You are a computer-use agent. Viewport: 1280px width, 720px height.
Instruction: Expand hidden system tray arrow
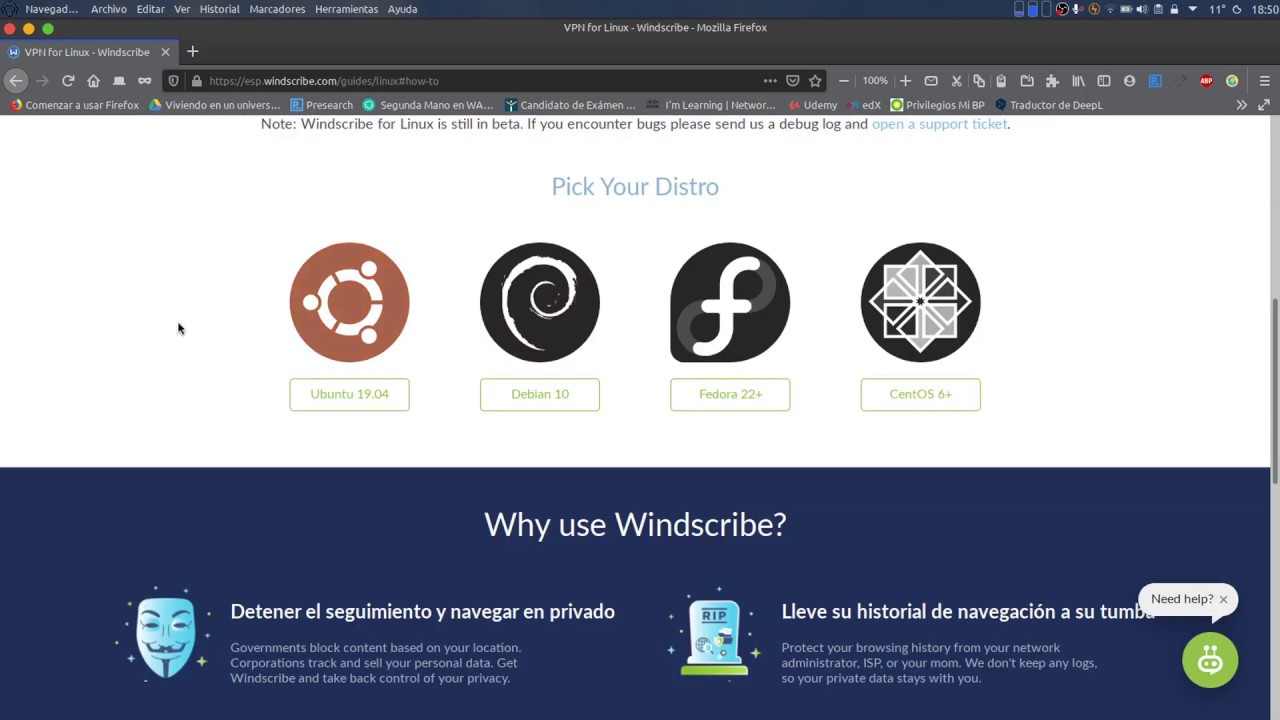tap(1192, 9)
